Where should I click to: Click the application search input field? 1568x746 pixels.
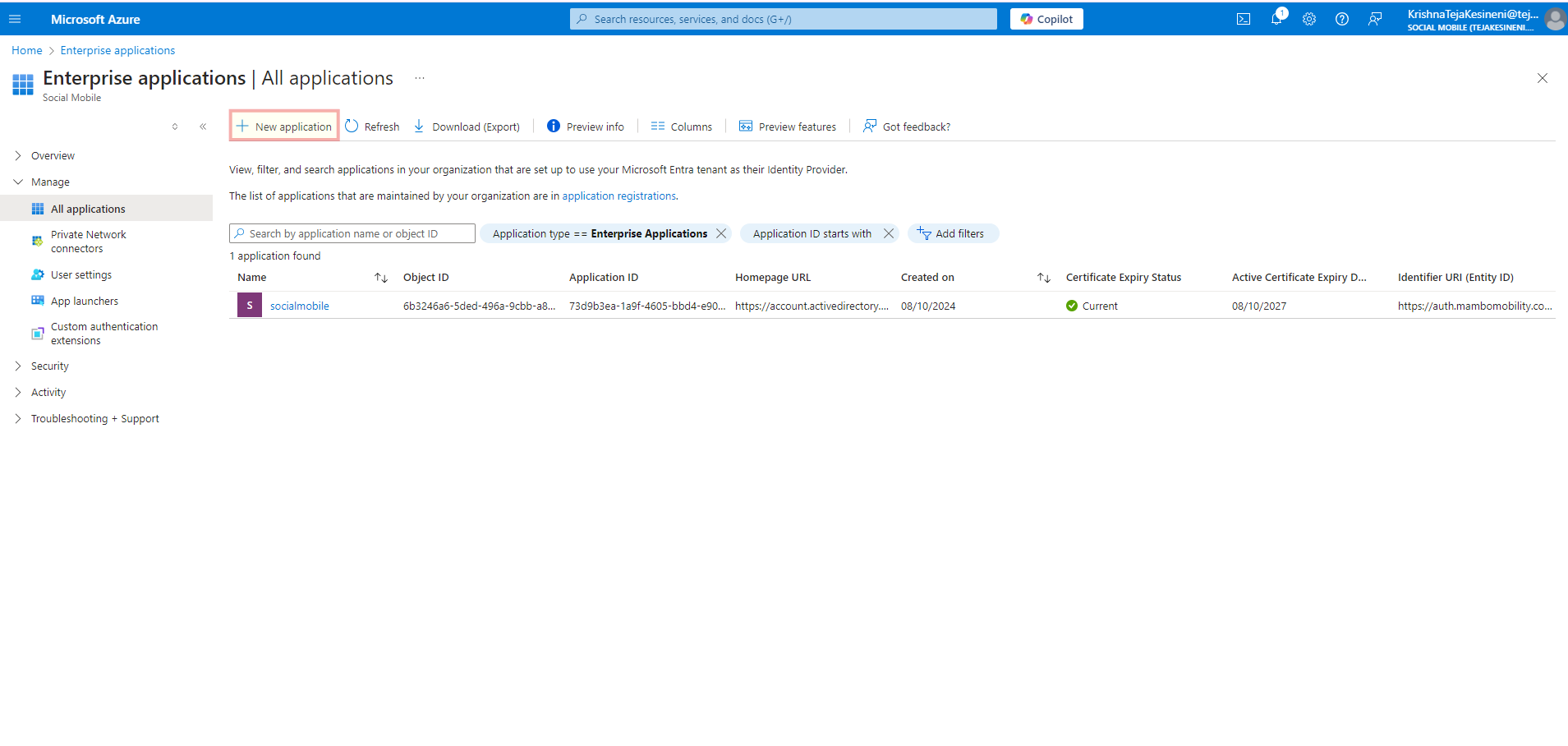pyautogui.click(x=353, y=233)
